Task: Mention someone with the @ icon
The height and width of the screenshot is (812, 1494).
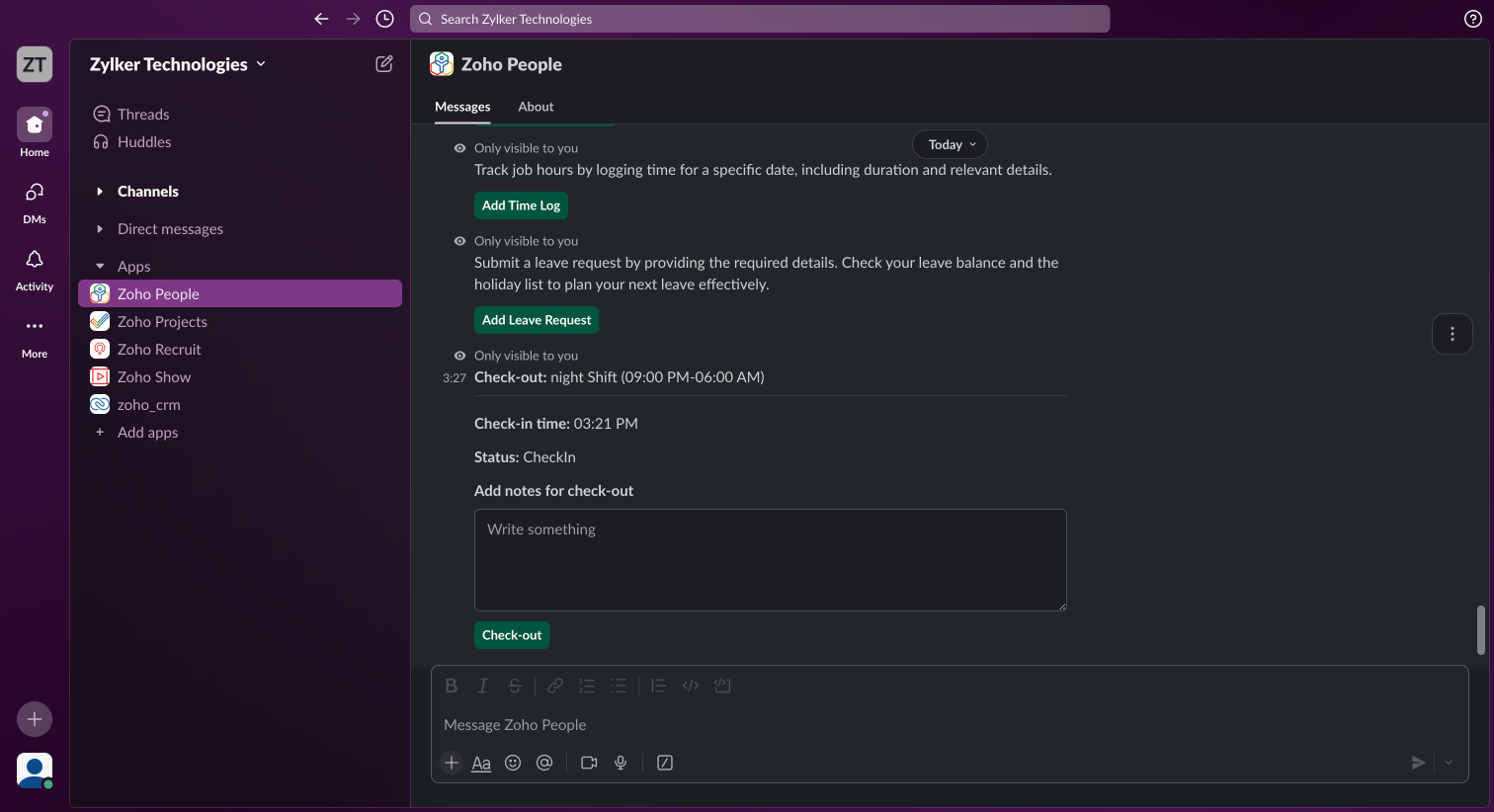Action: 544,763
